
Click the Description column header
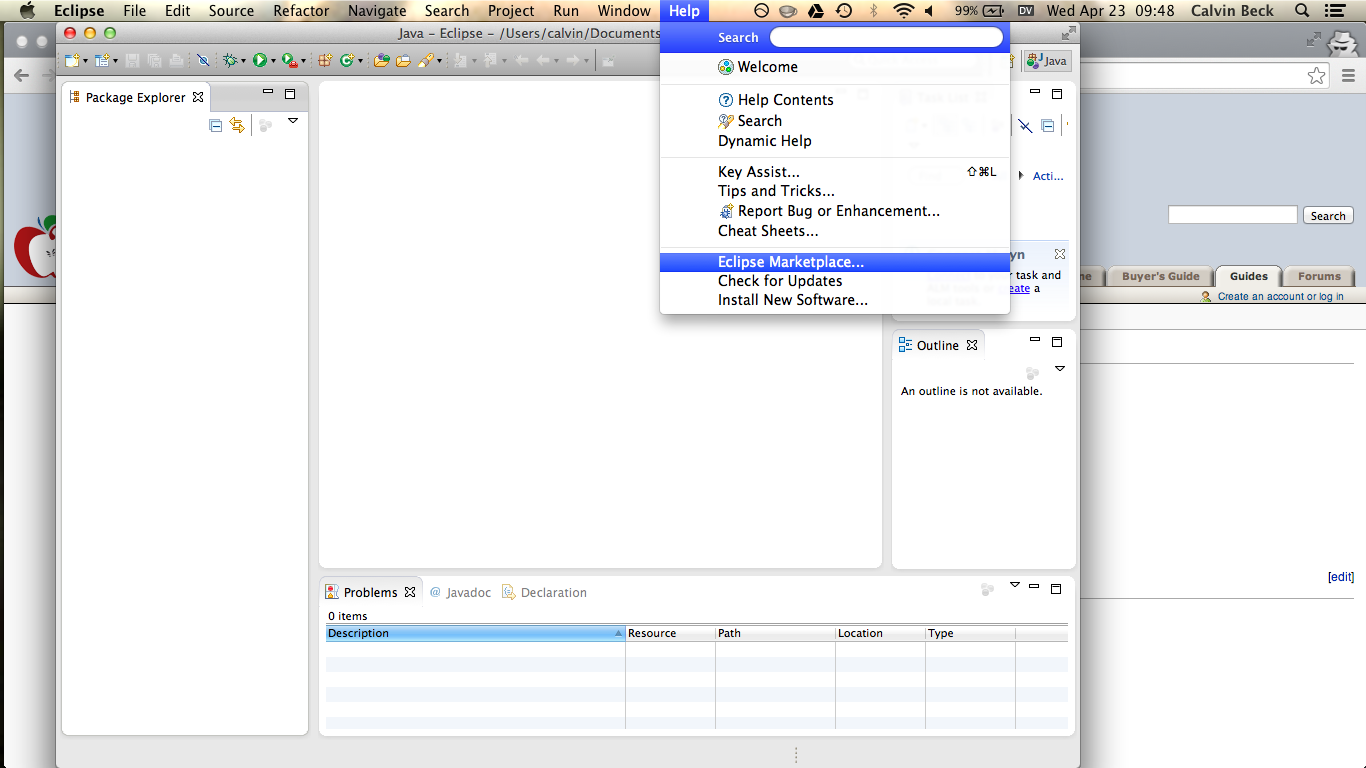click(475, 633)
